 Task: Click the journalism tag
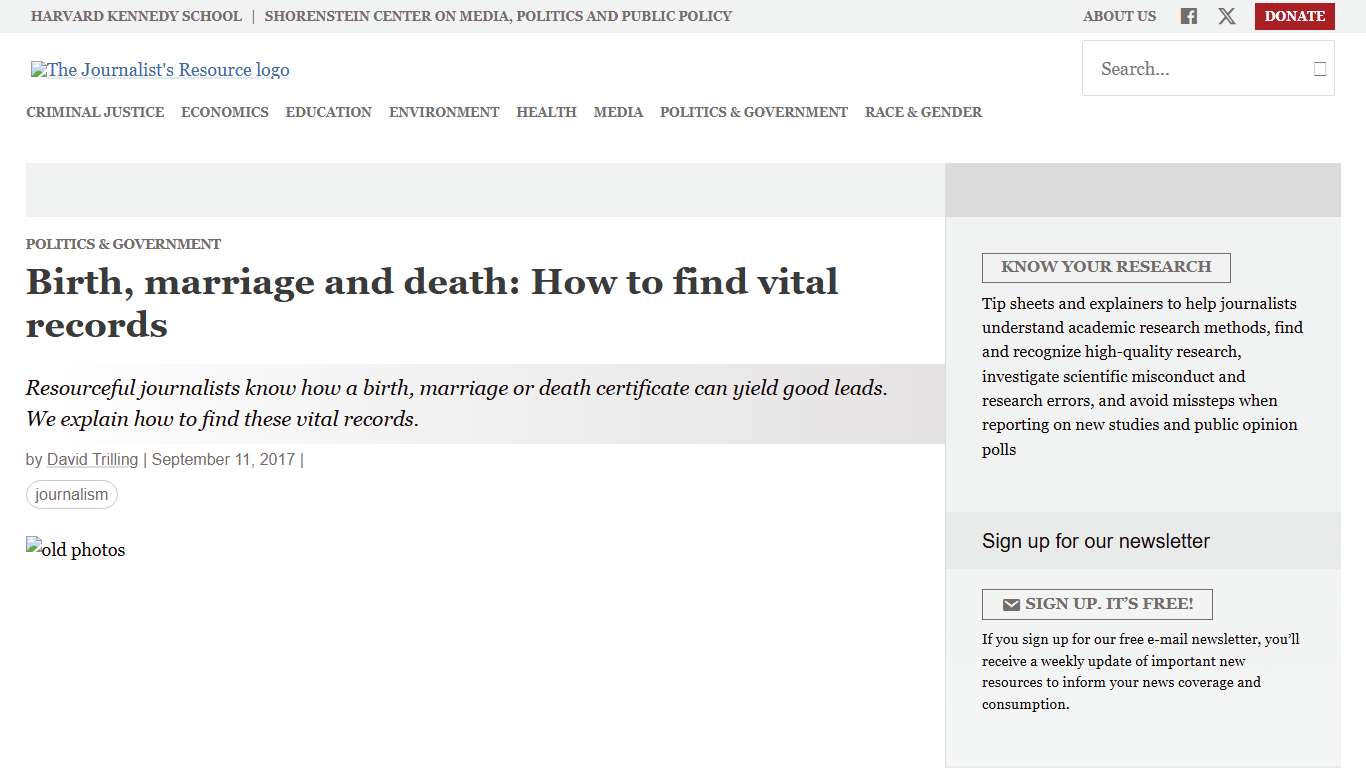coord(71,494)
